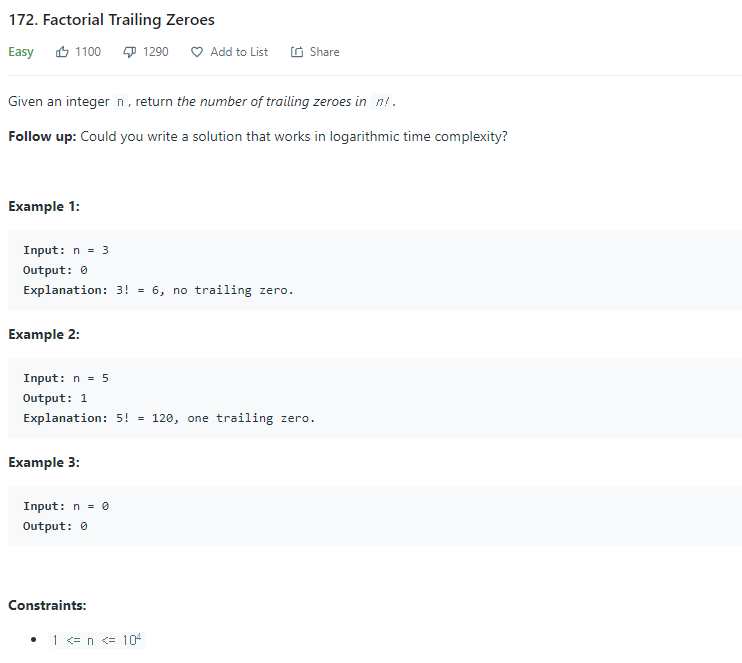
Task: Select the dislike count 1290
Action: (x=156, y=52)
